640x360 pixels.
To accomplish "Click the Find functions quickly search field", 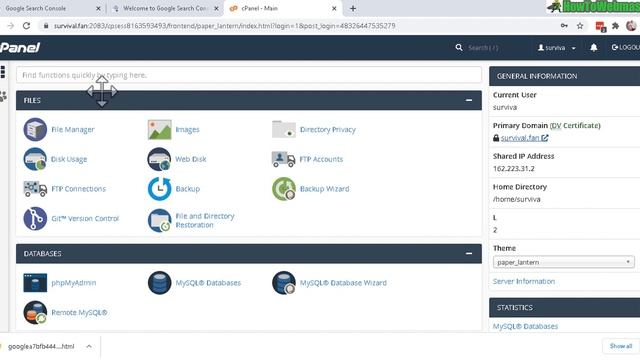I will tap(249, 75).
